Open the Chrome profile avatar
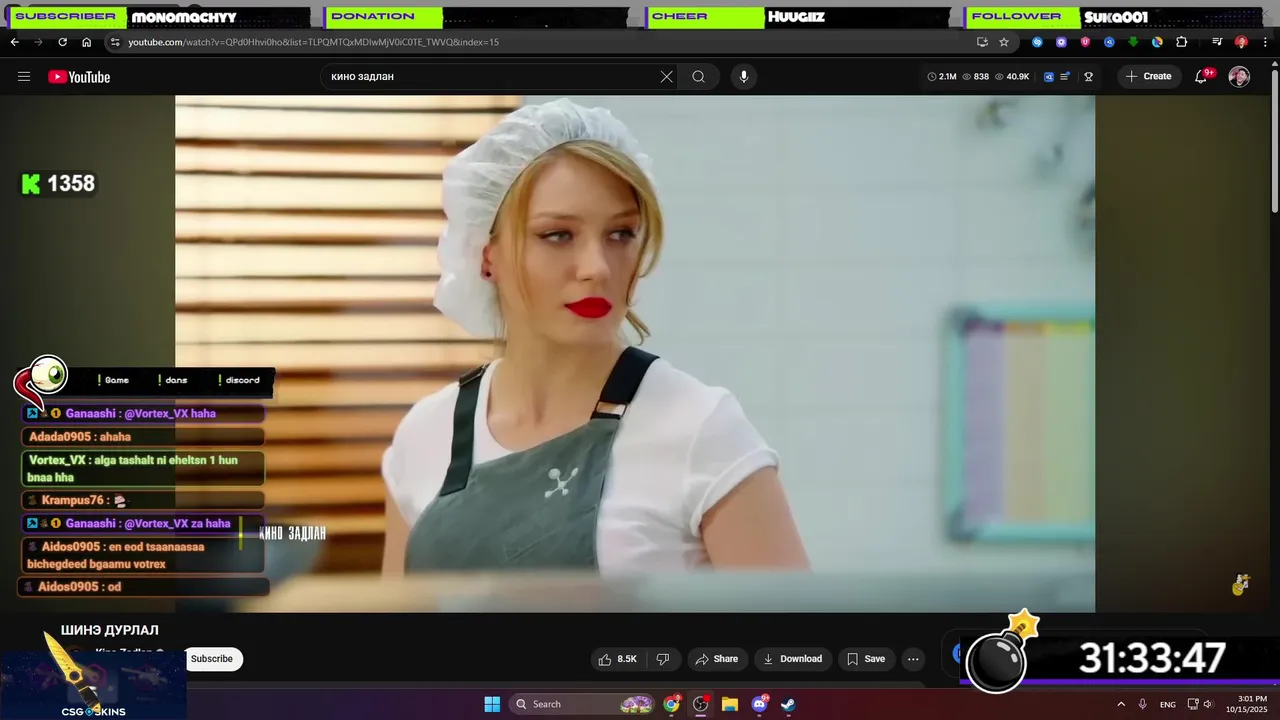Image resolution: width=1280 pixels, height=720 pixels. [1241, 42]
